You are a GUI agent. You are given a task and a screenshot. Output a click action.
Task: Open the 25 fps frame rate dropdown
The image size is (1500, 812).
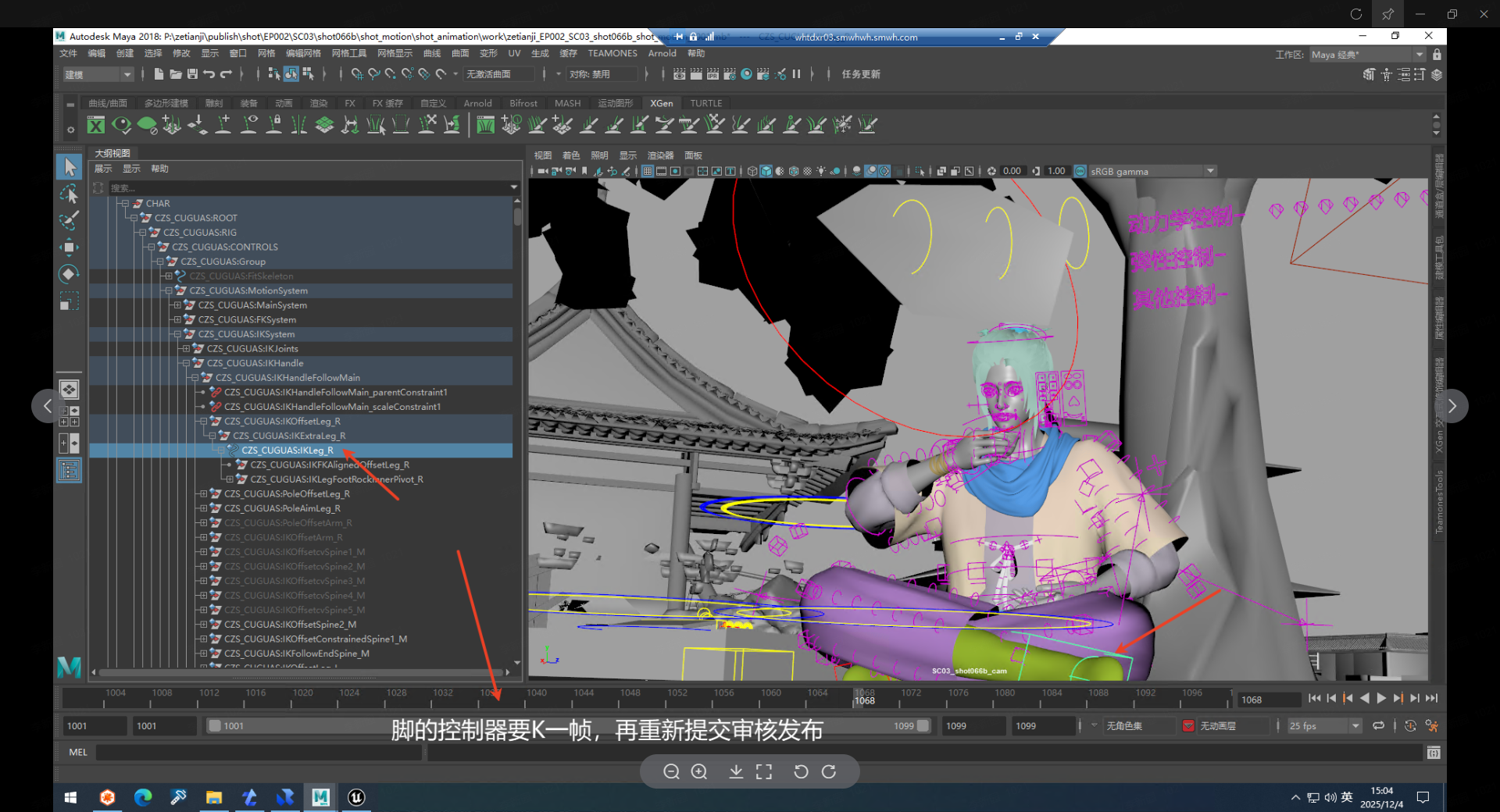(1355, 726)
